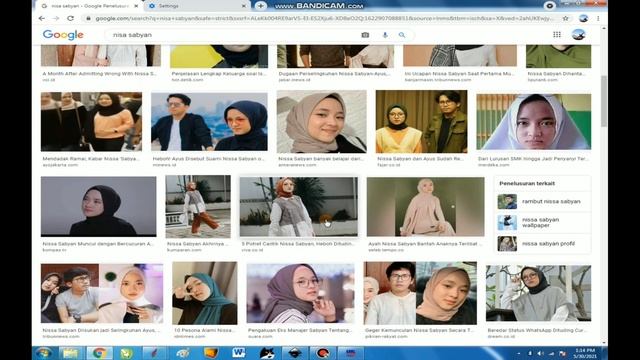640x360 pixels.
Task: Click the browser forward arrow
Action: click(x=56, y=18)
